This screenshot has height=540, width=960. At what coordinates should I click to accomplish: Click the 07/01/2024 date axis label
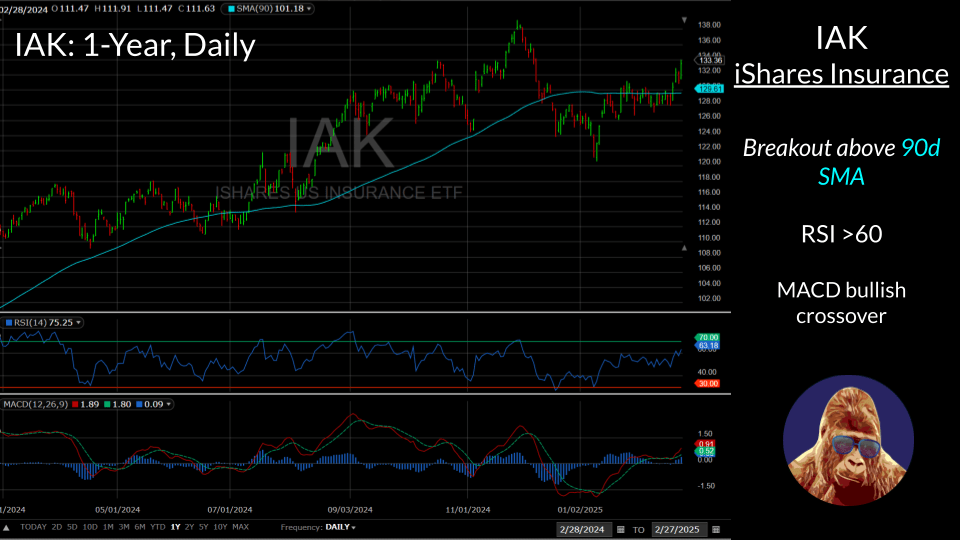point(230,509)
